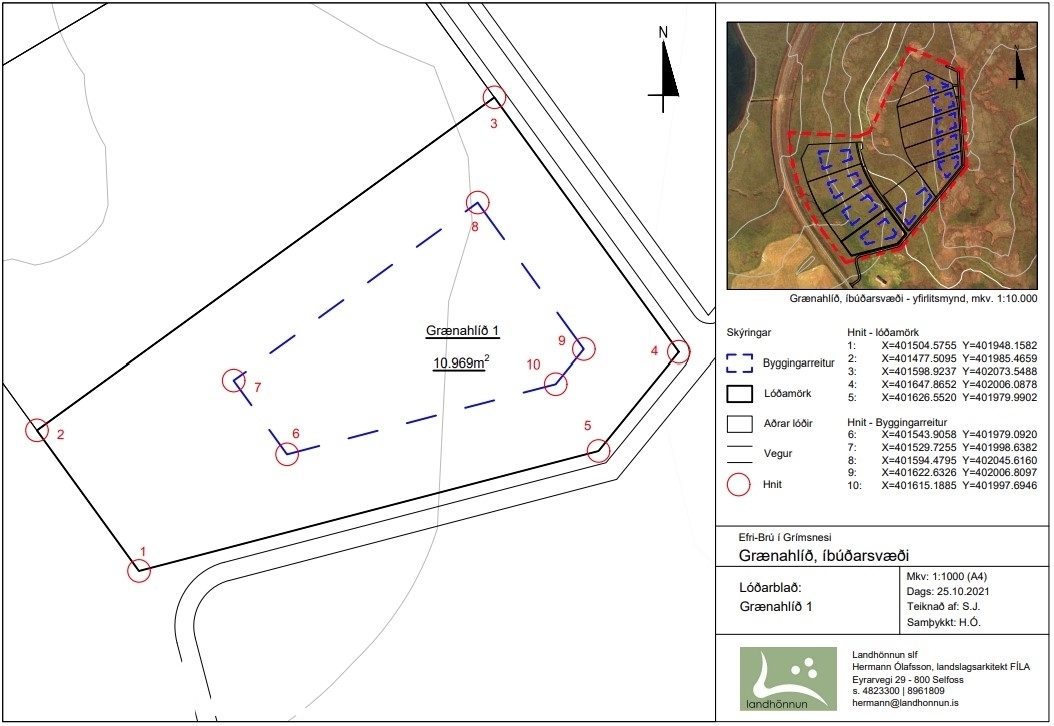
Task: Click building-area point circle 10
Action: point(555,385)
